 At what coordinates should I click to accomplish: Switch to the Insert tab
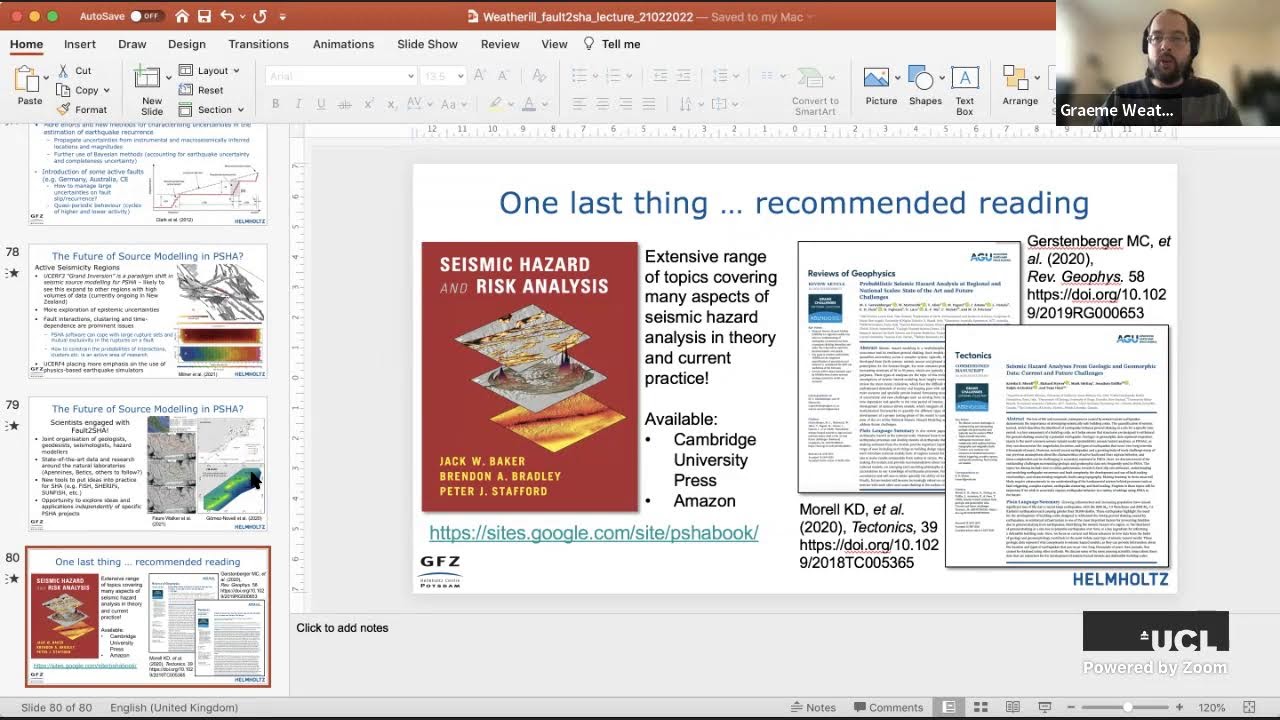coord(80,44)
